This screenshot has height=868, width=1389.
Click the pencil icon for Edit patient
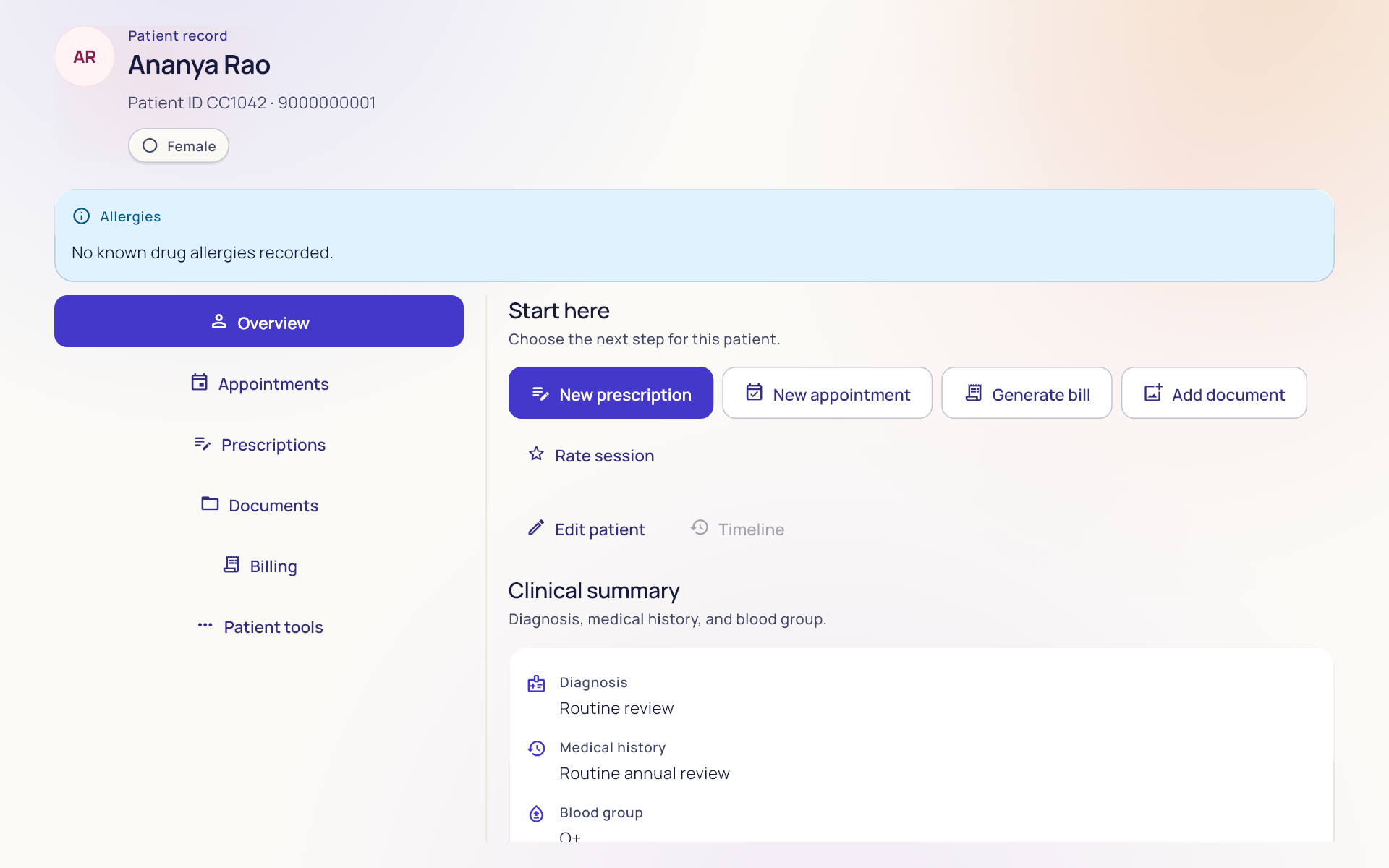536,527
